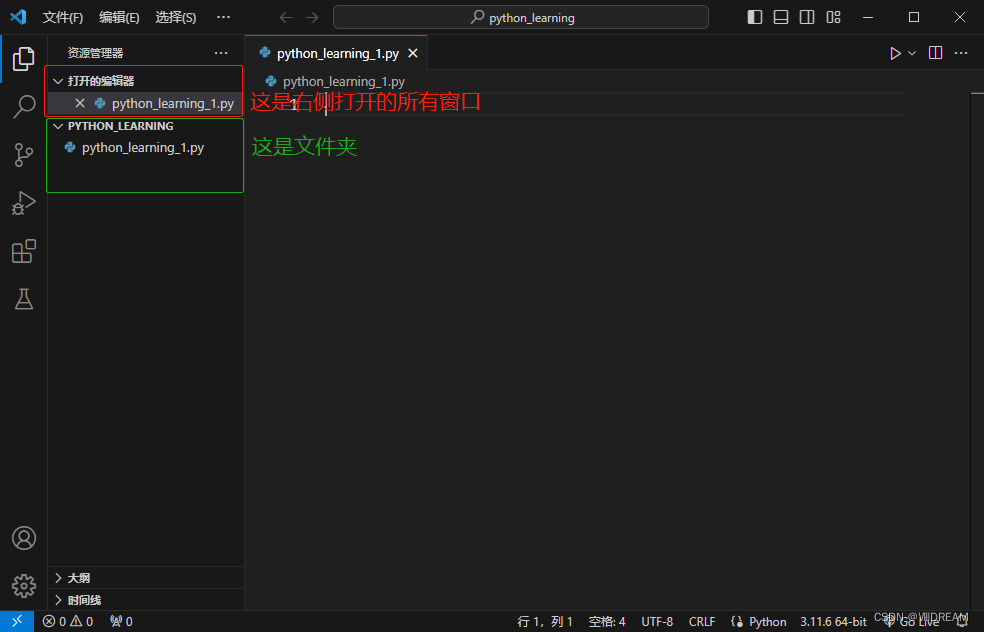Viewport: 984px width, 632px height.
Task: Select python_learning_1.py under PYTHON_LEARNING folder
Action: [x=146, y=147]
